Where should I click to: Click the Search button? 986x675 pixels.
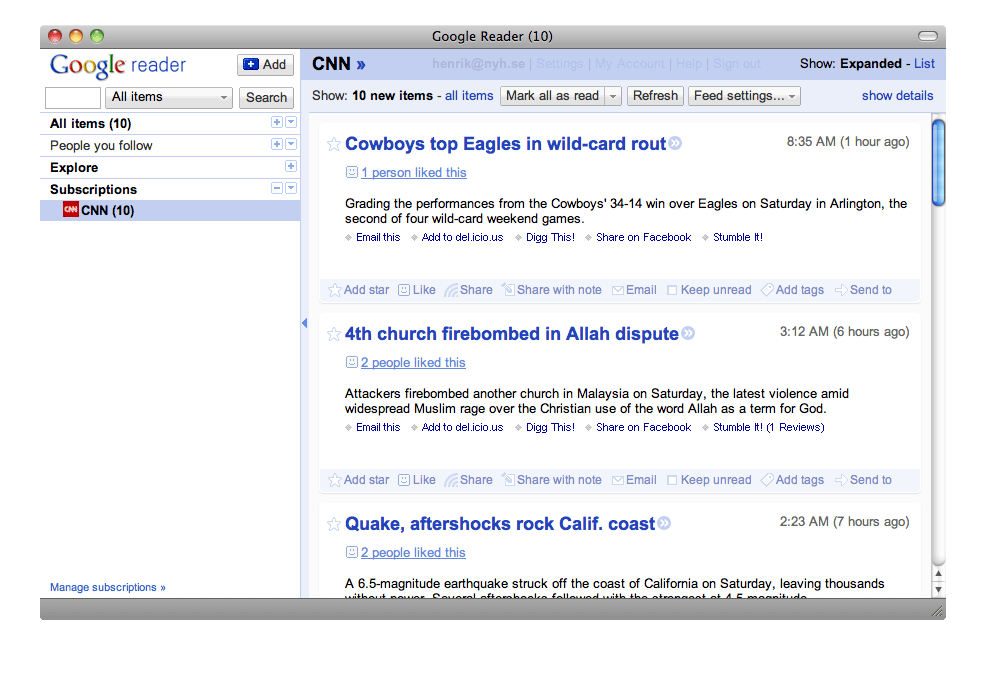266,98
